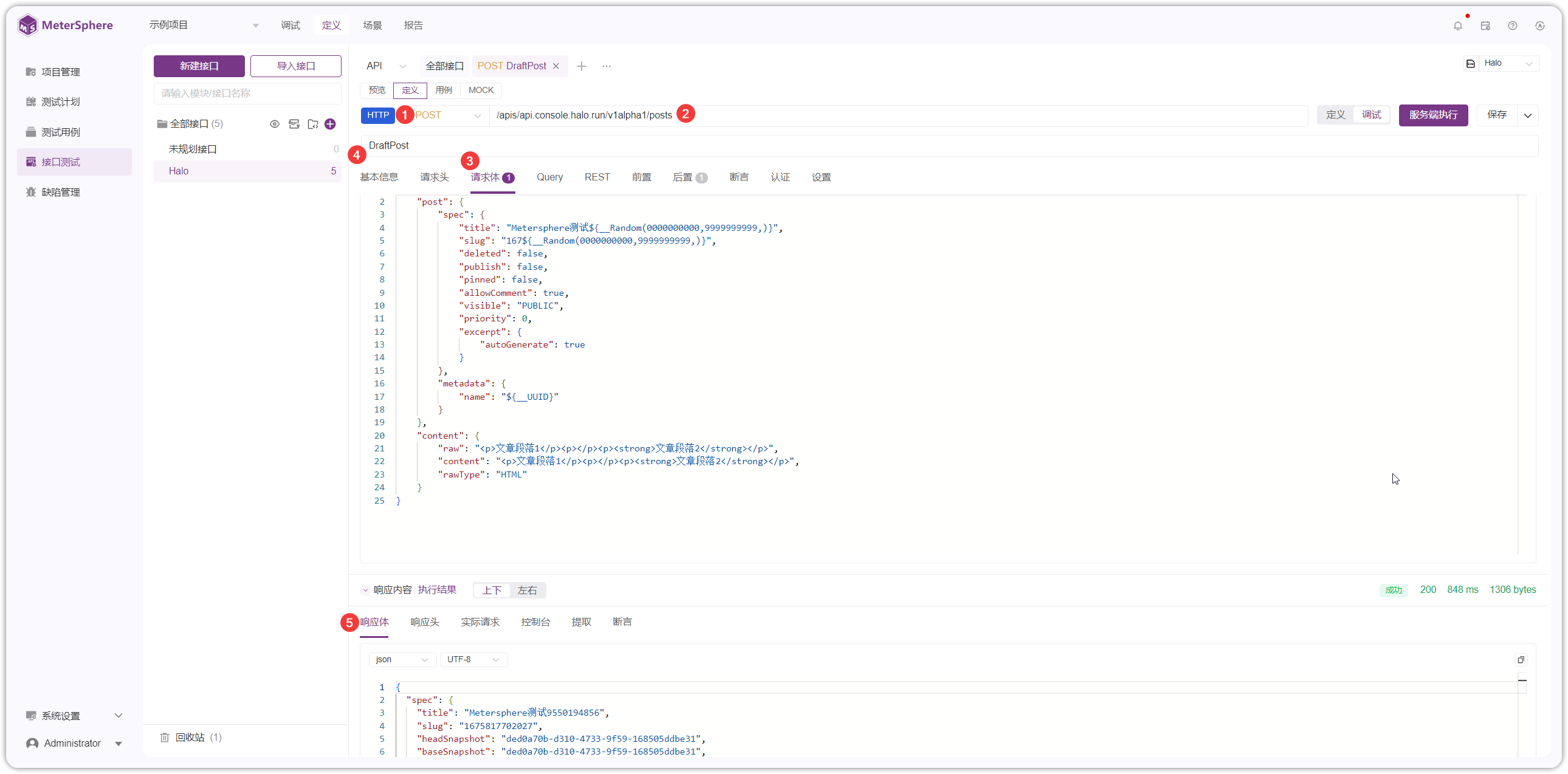The height and width of the screenshot is (774, 1568).
Task: Set response layout to 上下
Action: coord(492,591)
